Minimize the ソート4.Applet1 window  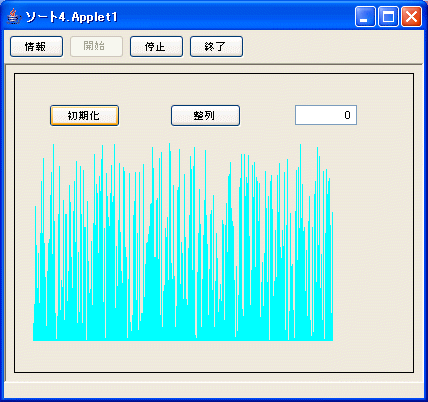[365, 17]
